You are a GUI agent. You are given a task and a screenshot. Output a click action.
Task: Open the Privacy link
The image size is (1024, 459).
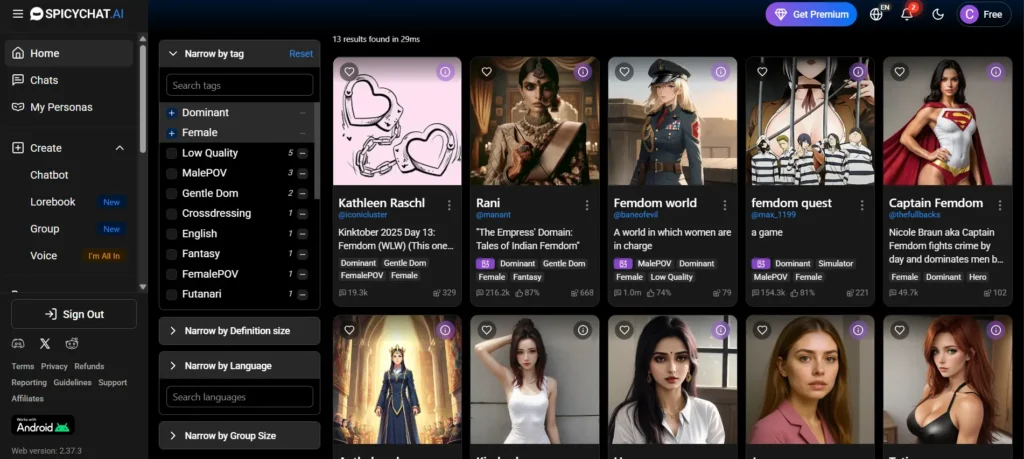point(54,366)
